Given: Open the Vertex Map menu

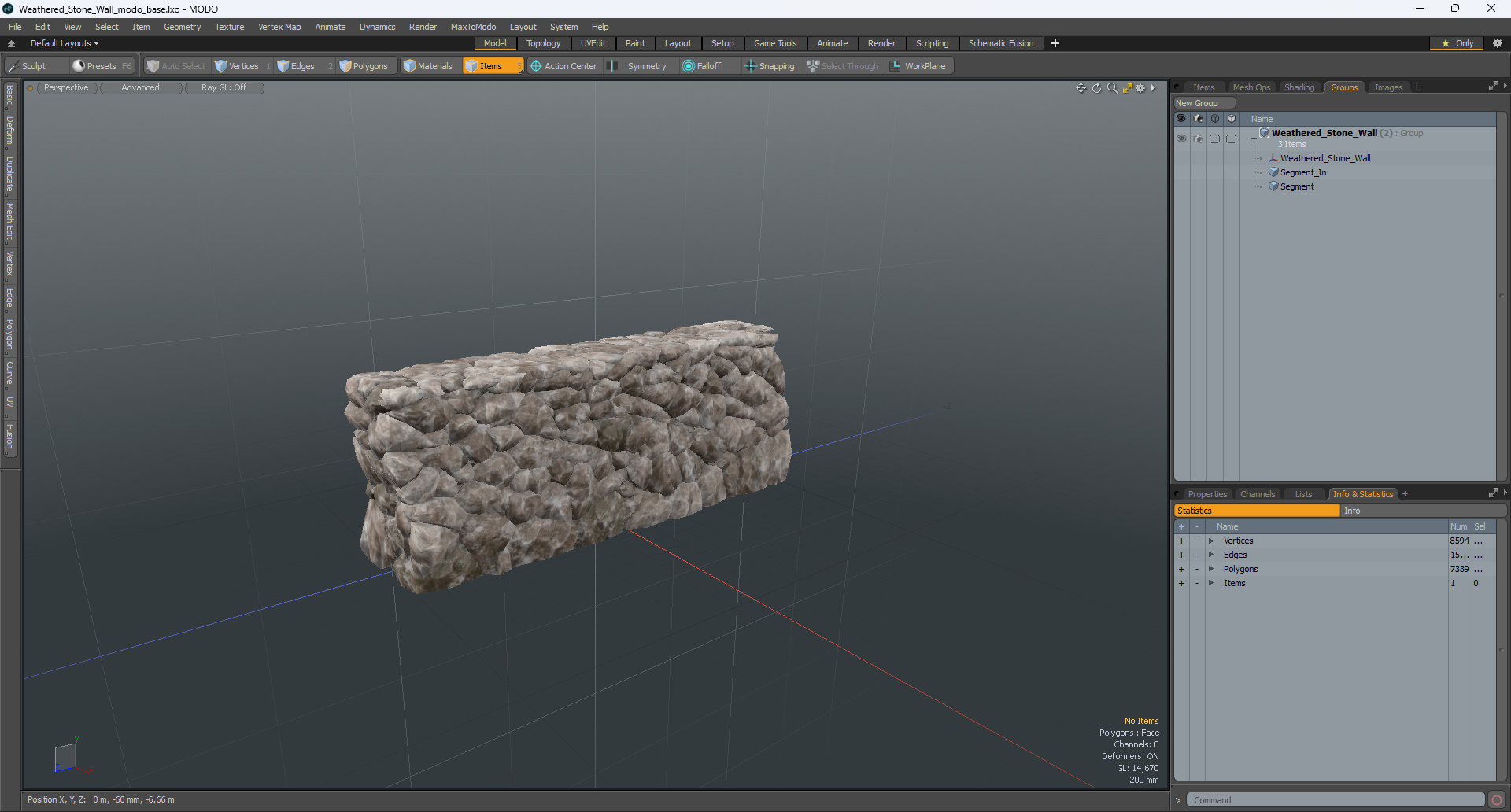Looking at the screenshot, I should tap(279, 27).
